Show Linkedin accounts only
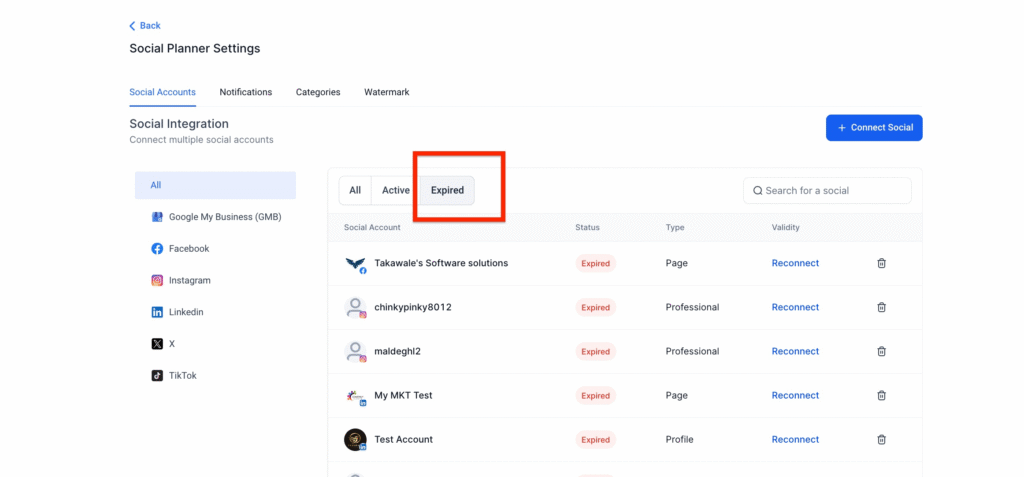 185,312
